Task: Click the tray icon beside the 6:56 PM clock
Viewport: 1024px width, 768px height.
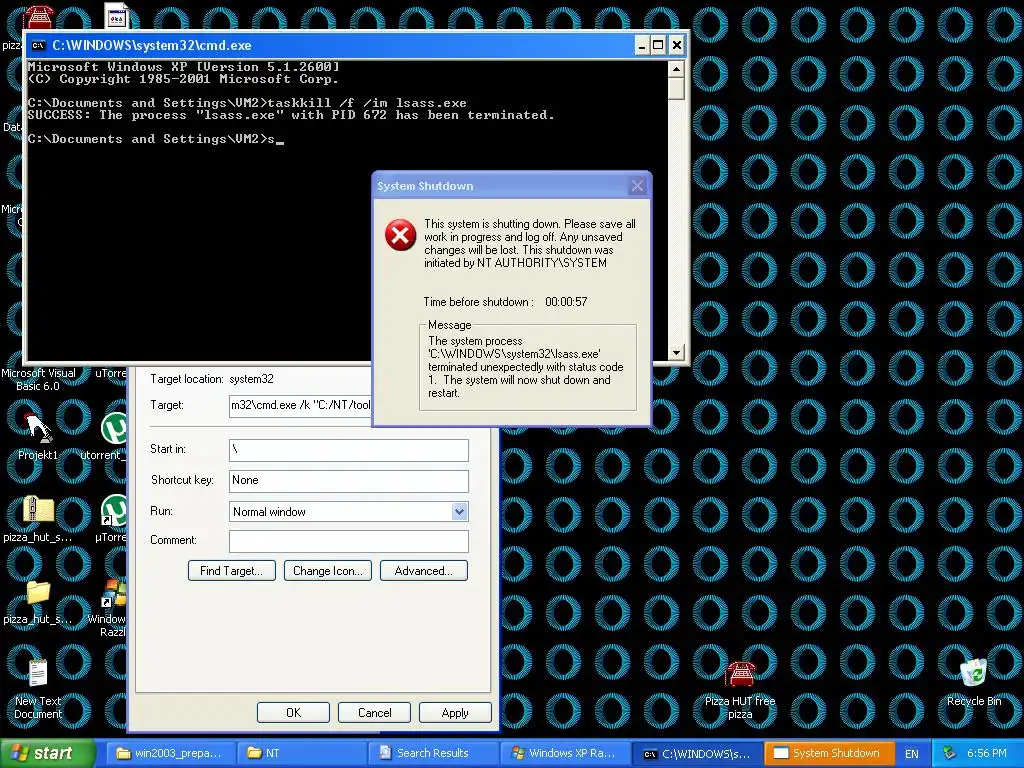Action: click(x=949, y=753)
